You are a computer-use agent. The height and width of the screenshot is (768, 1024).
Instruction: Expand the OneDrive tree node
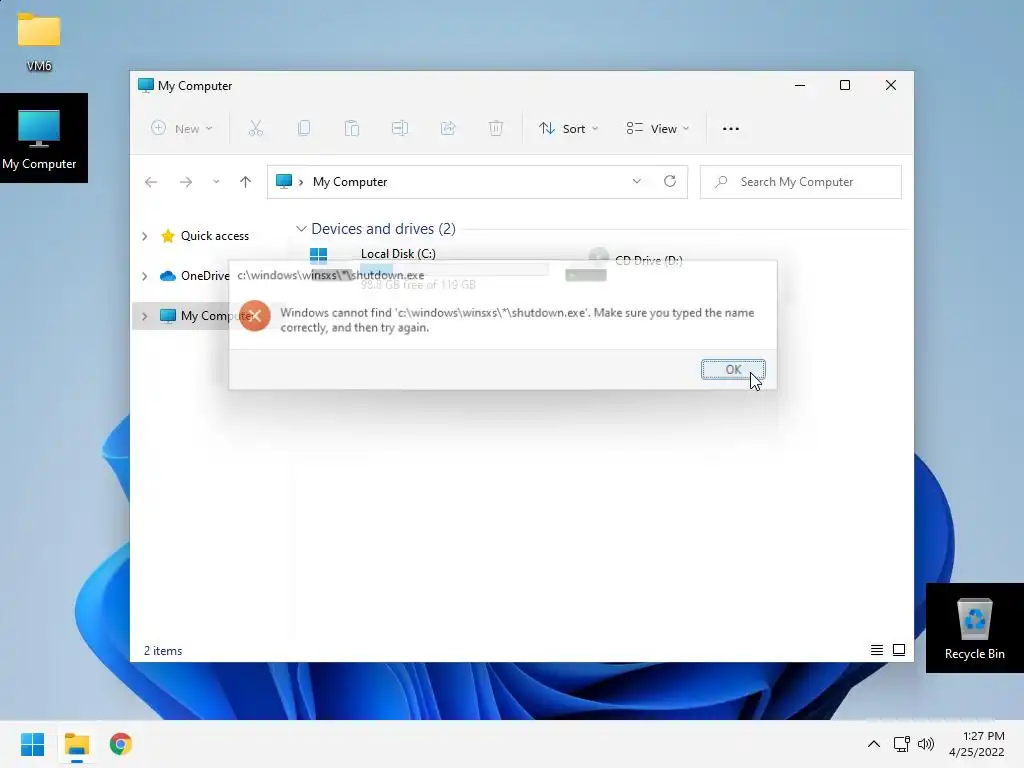145,276
